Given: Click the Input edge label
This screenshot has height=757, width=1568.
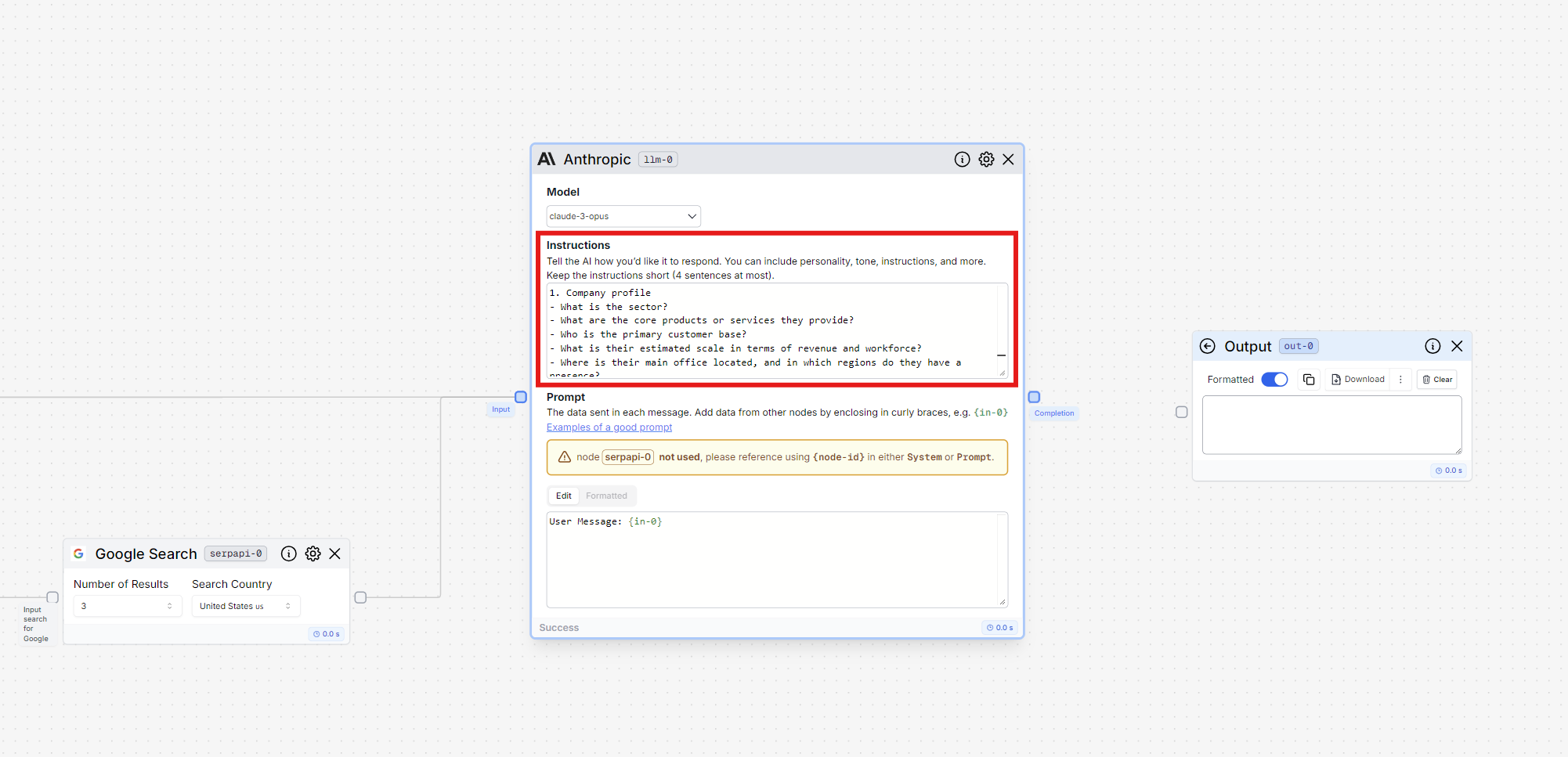Looking at the screenshot, I should (501, 409).
